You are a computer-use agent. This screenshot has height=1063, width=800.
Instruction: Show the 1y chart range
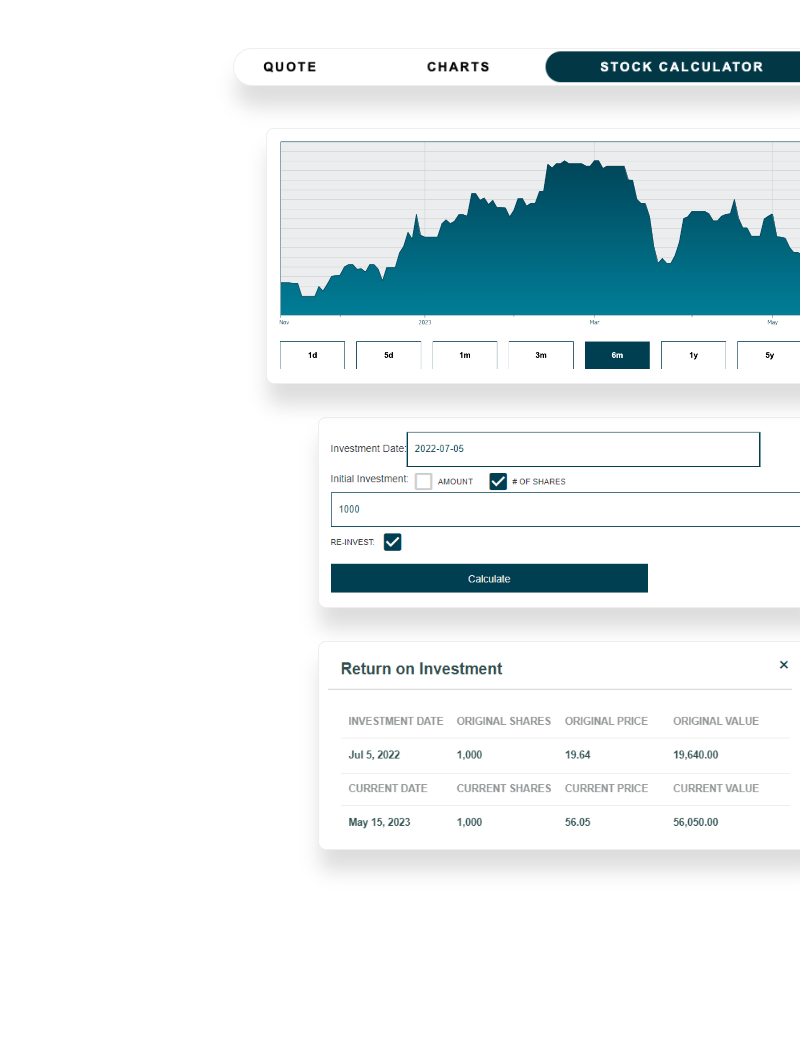693,355
